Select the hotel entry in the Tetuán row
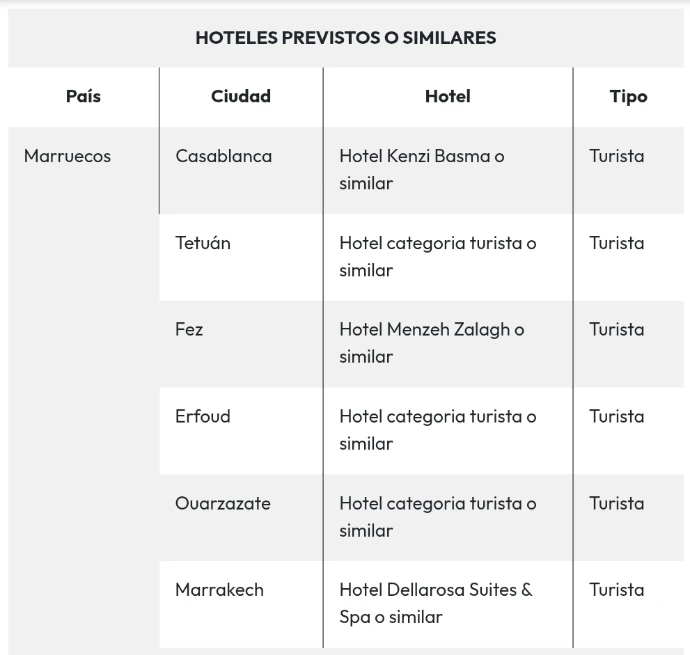 [x=437, y=256]
